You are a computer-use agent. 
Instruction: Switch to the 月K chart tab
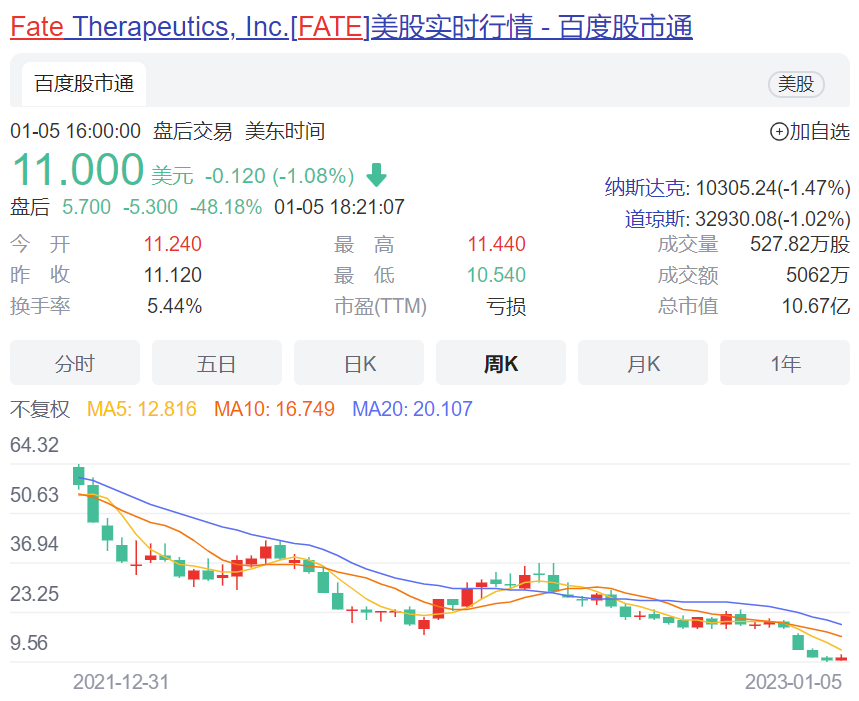click(x=643, y=363)
